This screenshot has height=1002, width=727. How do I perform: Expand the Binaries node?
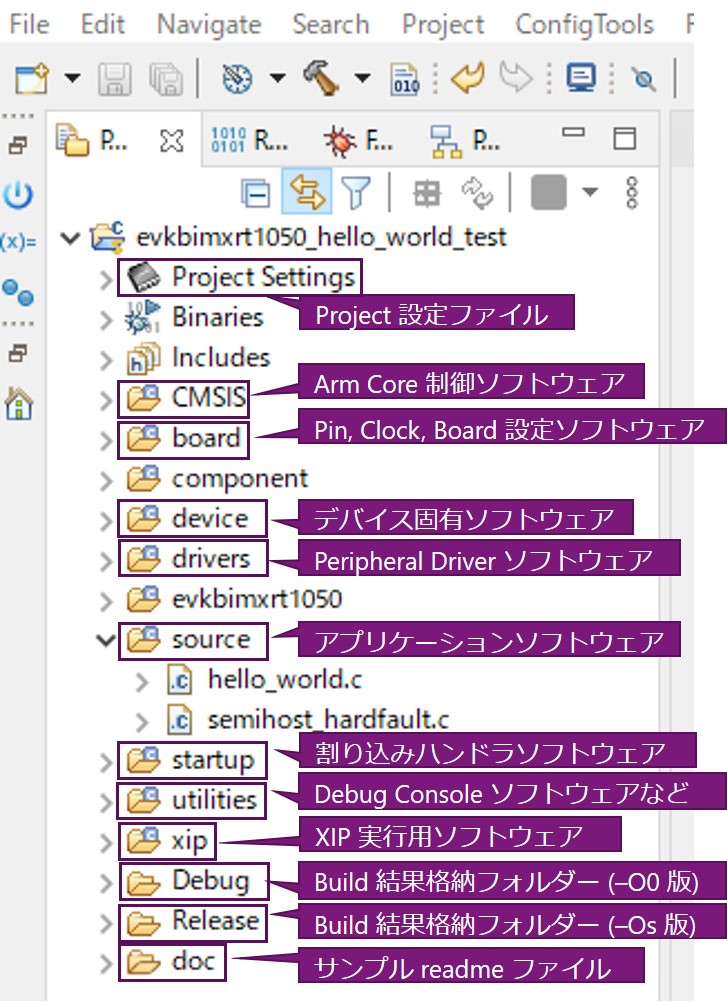[x=106, y=320]
